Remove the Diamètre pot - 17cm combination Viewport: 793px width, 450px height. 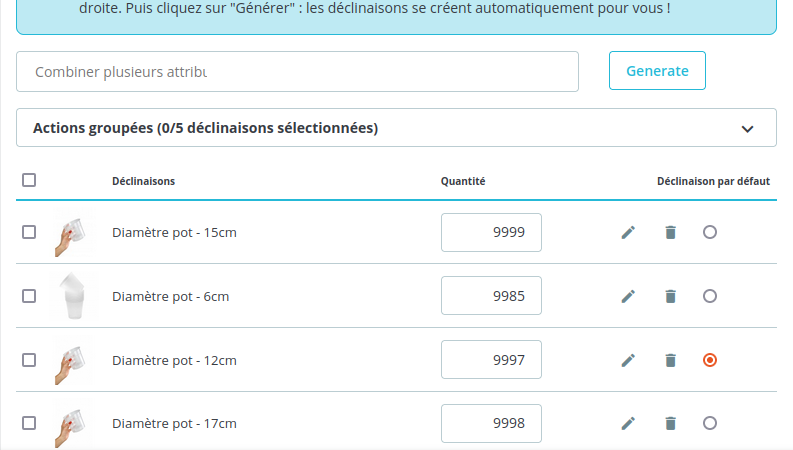[x=670, y=423]
